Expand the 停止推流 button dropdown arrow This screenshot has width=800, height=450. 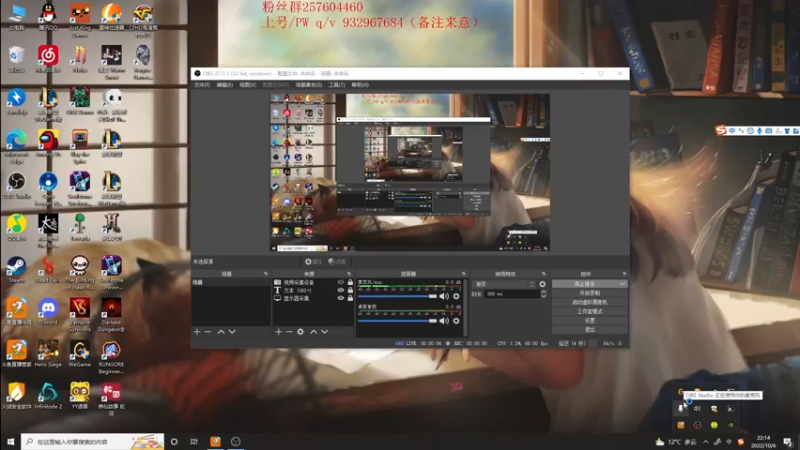click(622, 284)
